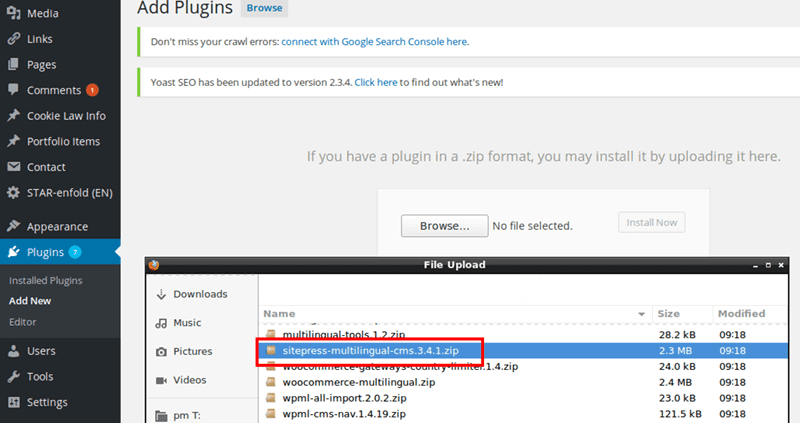Open Pages via its sidebar icon
The width and height of the screenshot is (800, 423).
pos(14,65)
